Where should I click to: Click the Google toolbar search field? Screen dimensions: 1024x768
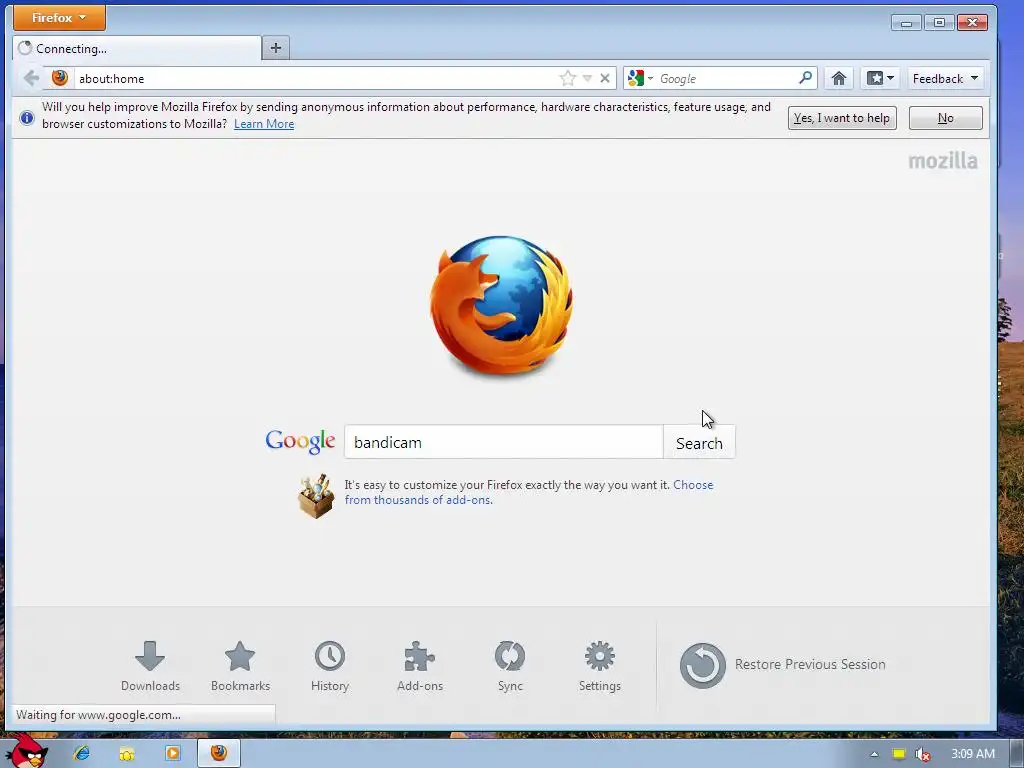point(726,78)
